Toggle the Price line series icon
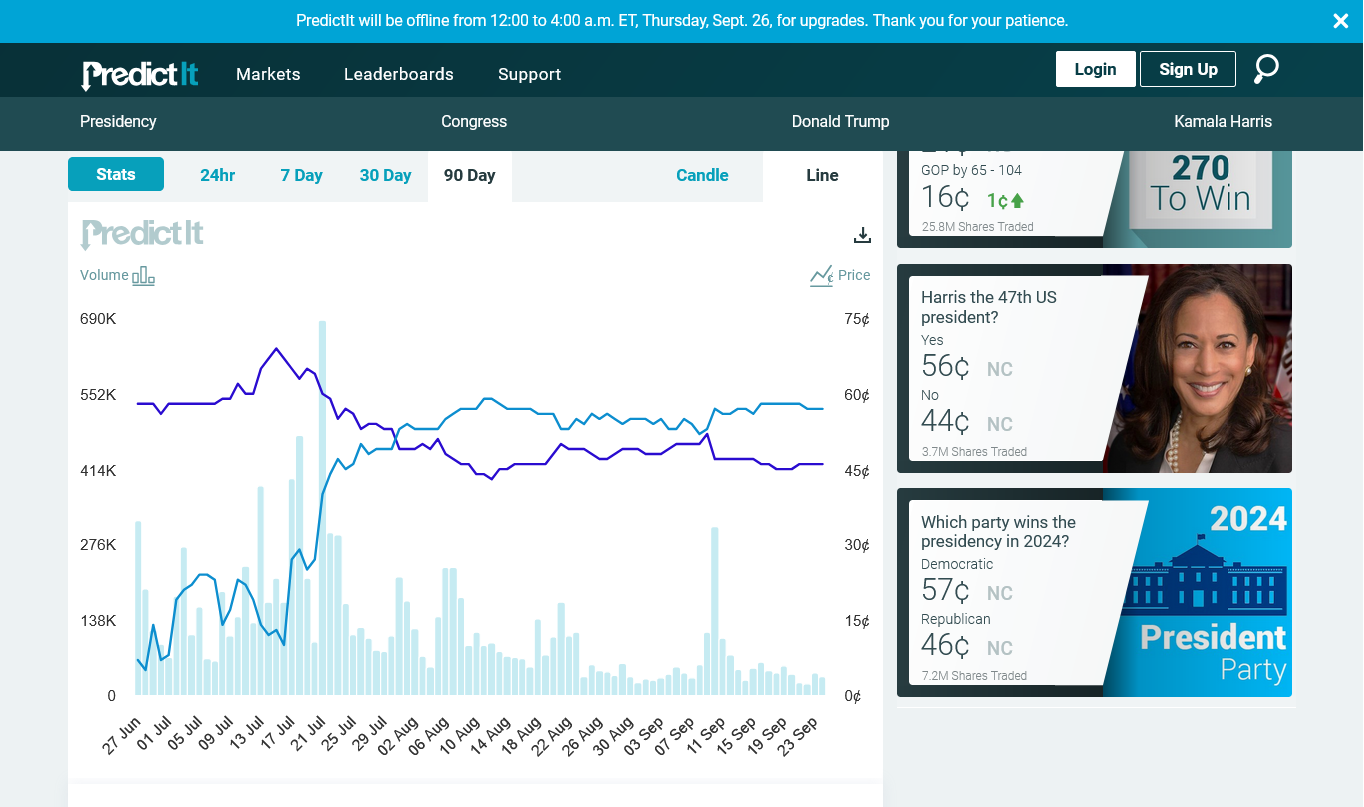 click(x=822, y=275)
